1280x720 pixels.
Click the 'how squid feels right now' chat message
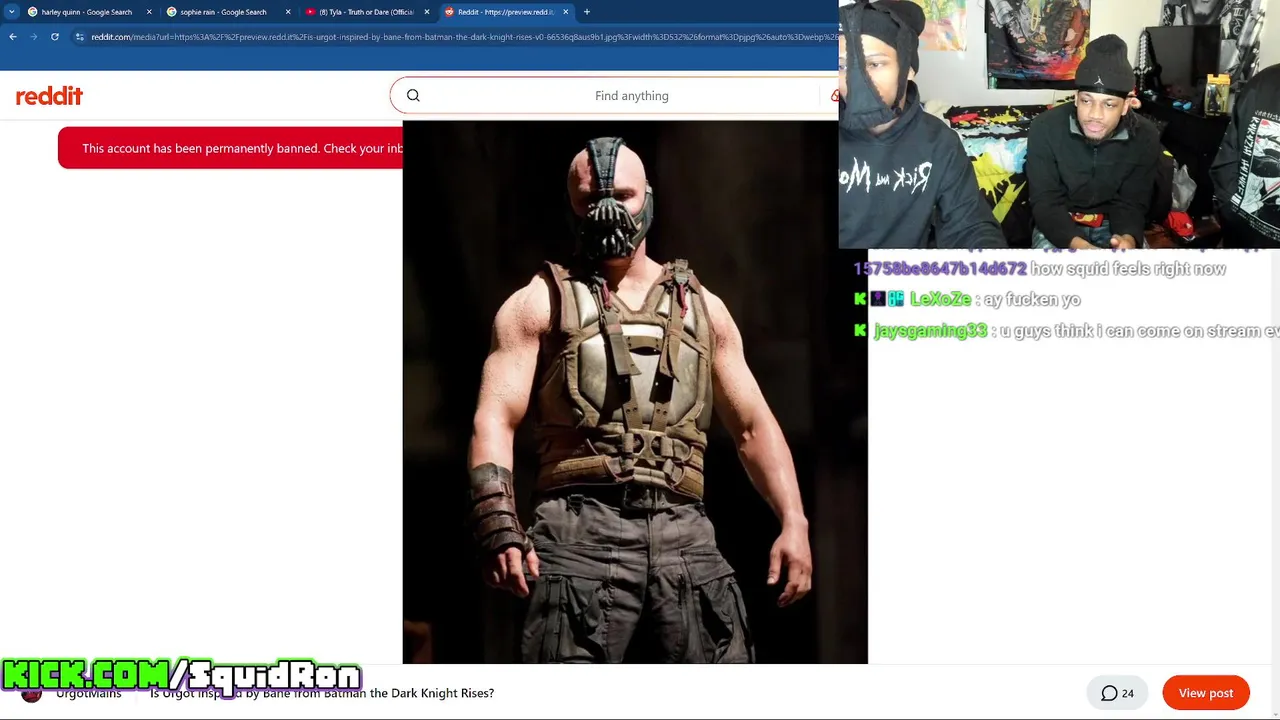tap(1128, 269)
